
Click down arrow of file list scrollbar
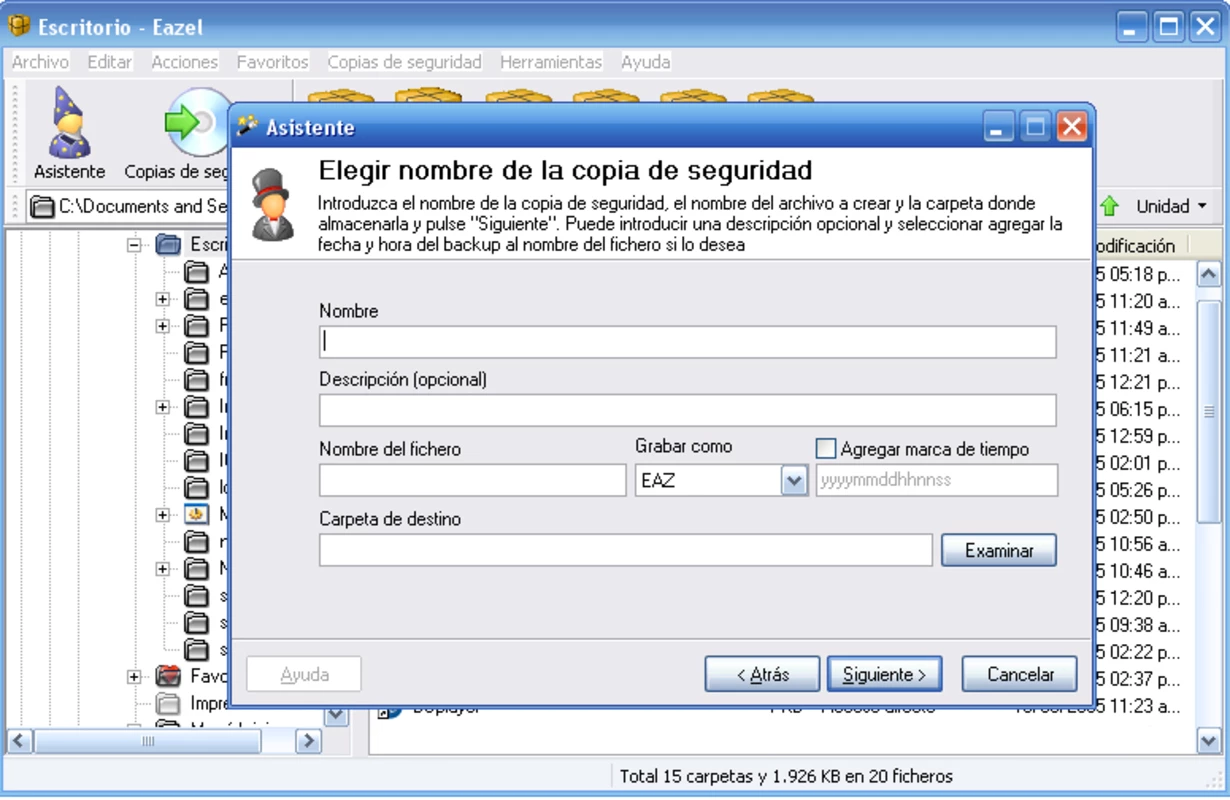(1209, 741)
